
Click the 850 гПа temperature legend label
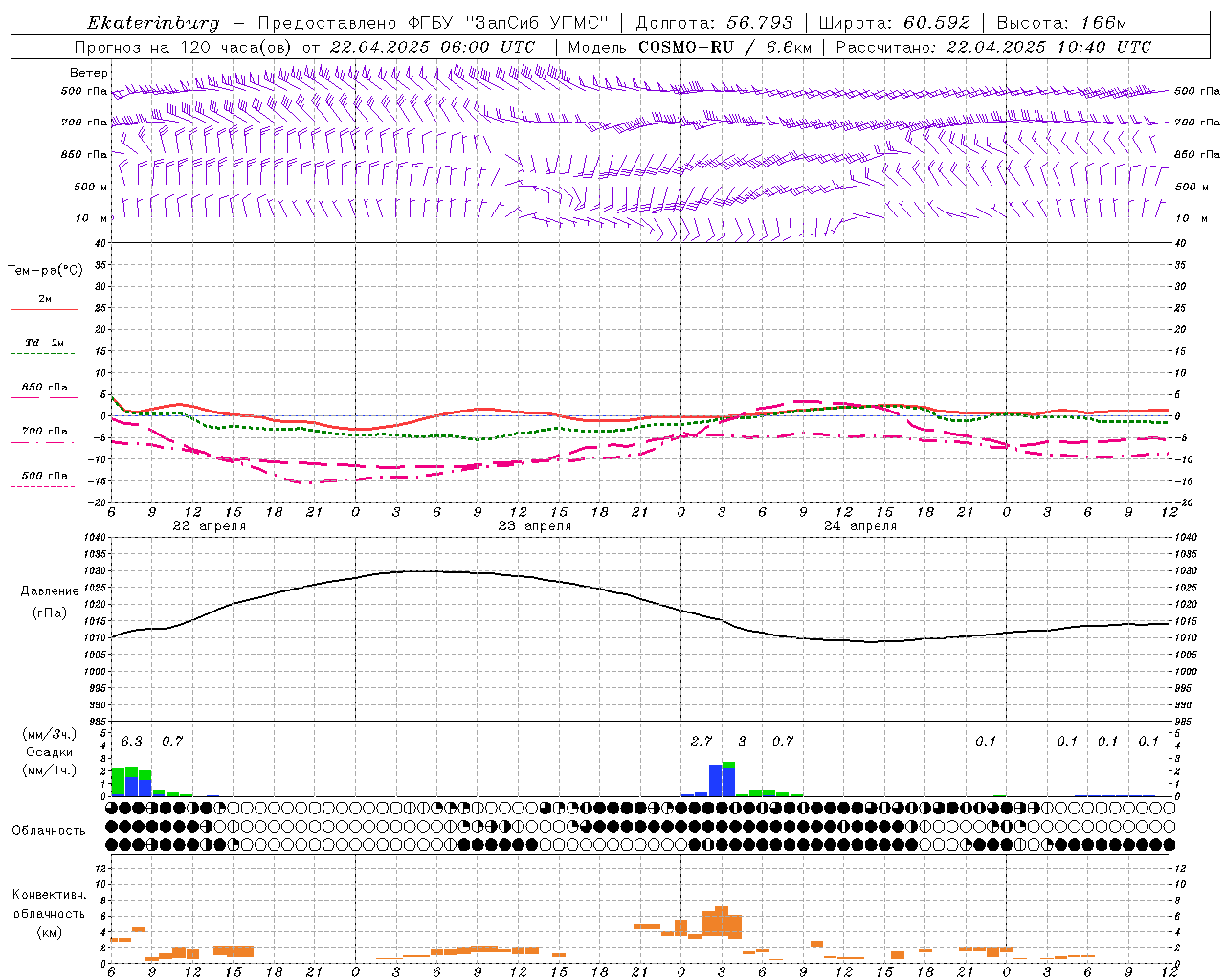(45, 388)
